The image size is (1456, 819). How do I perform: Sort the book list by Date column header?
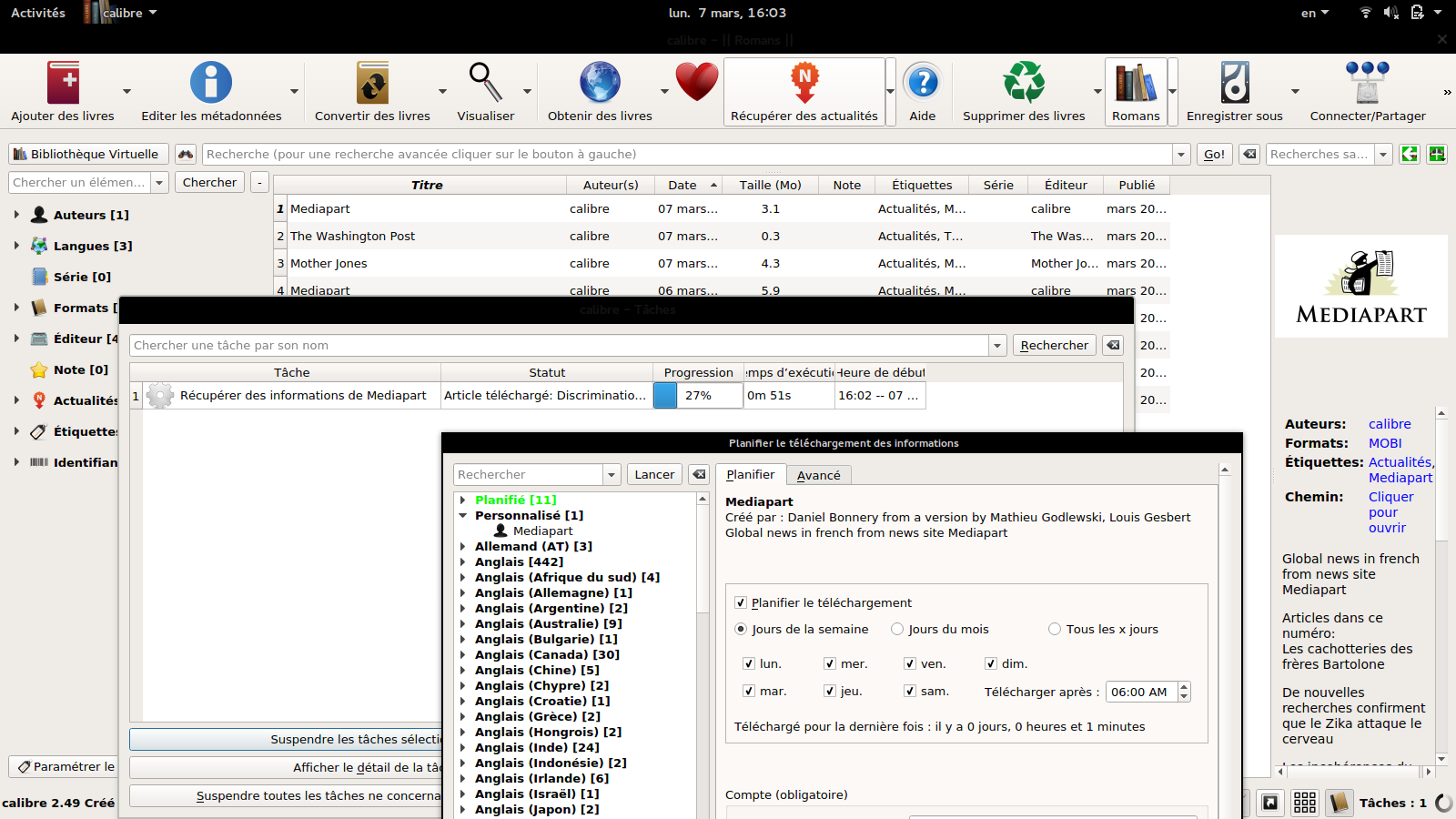(689, 186)
